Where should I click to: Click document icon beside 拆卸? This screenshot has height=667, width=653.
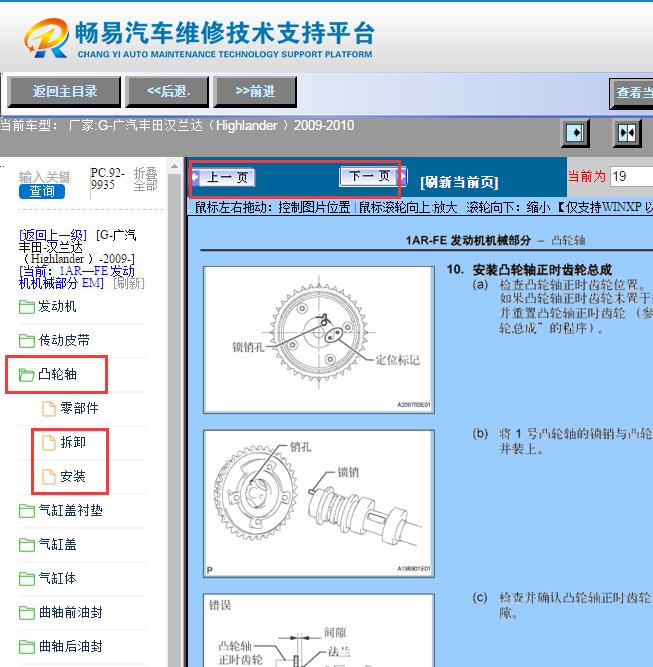[48, 443]
